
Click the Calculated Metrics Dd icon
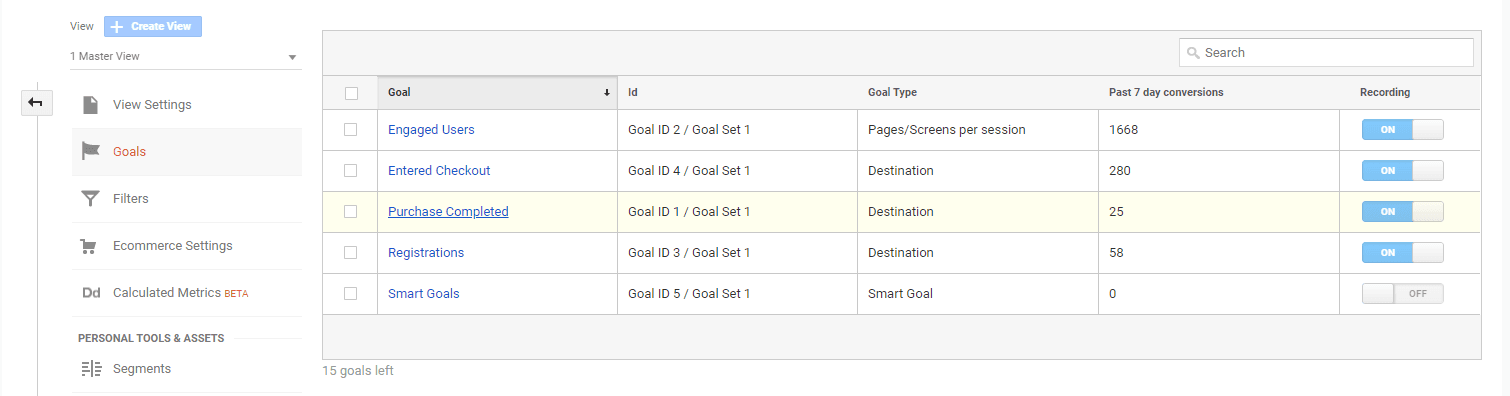(x=91, y=293)
